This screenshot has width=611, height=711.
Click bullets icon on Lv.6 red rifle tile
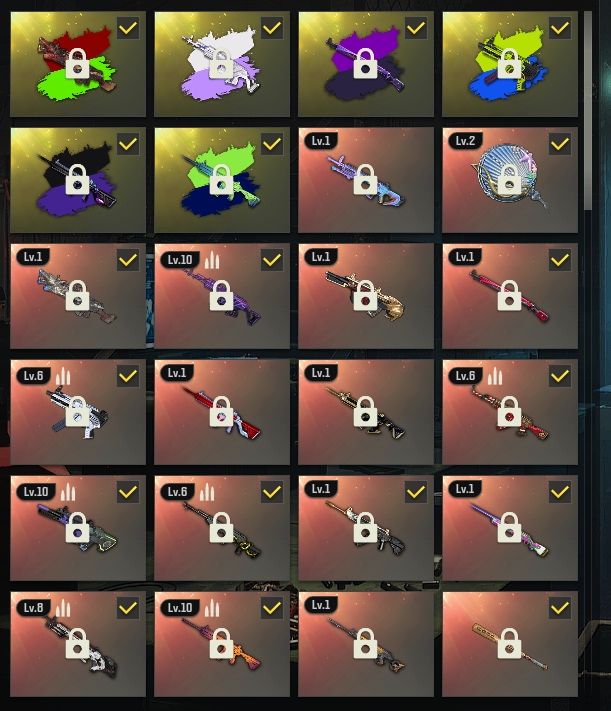pos(495,376)
